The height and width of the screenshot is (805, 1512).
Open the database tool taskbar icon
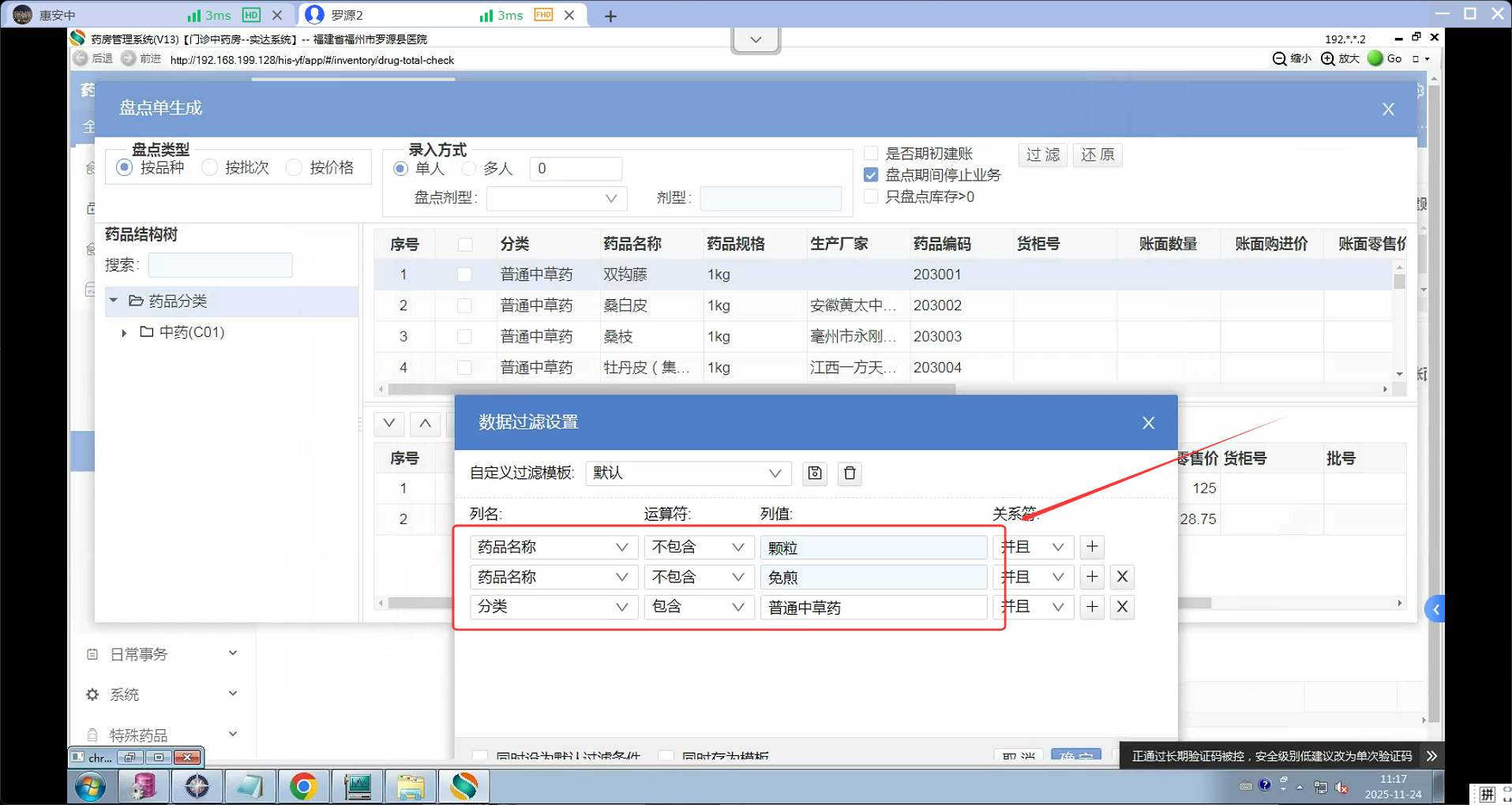tap(144, 786)
